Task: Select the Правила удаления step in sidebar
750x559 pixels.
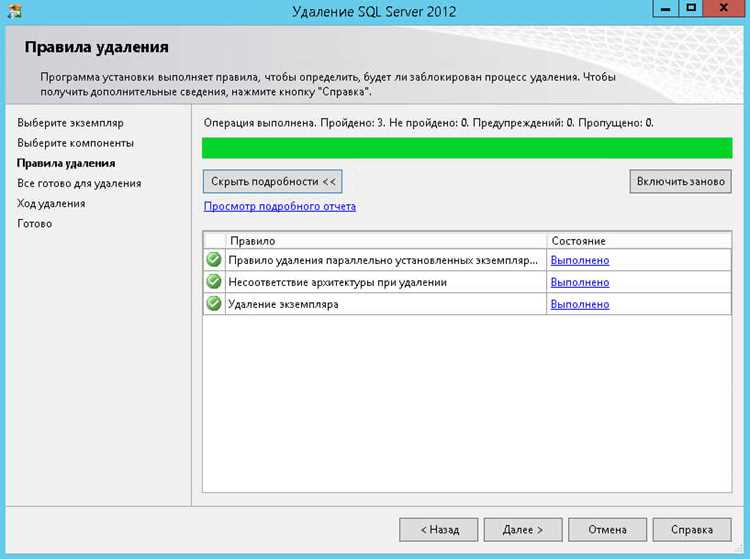Action: 66,163
